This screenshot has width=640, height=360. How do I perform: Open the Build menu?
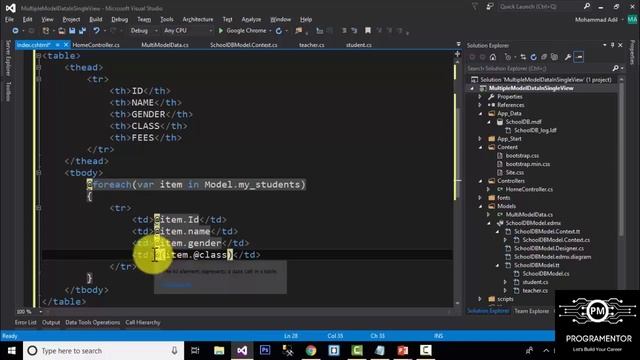[96, 19]
